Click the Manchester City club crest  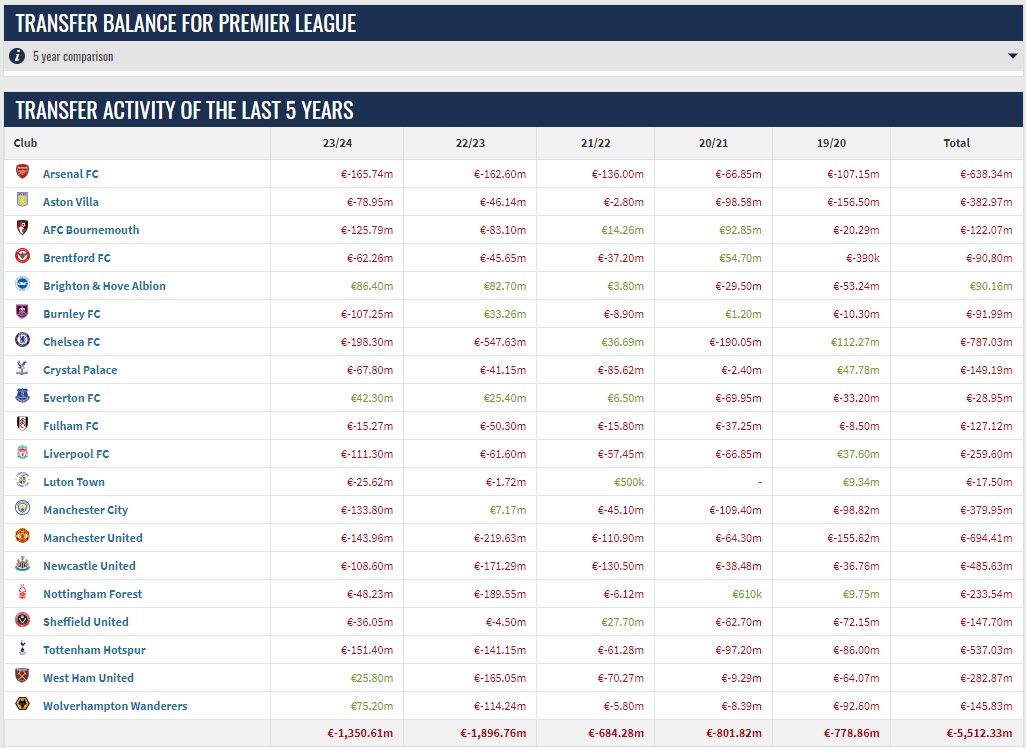(x=22, y=508)
